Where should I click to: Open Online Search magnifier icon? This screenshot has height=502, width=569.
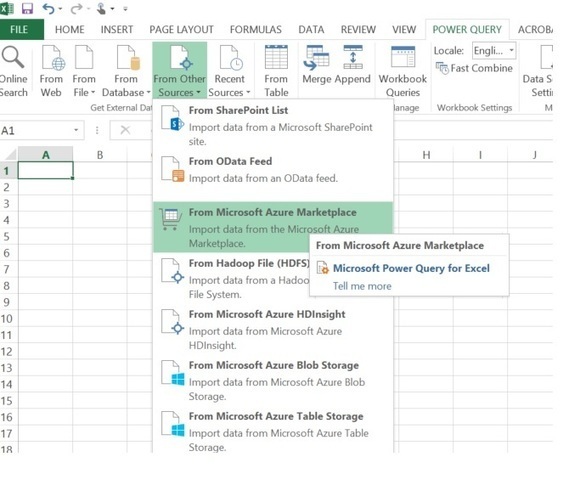(x=13, y=57)
